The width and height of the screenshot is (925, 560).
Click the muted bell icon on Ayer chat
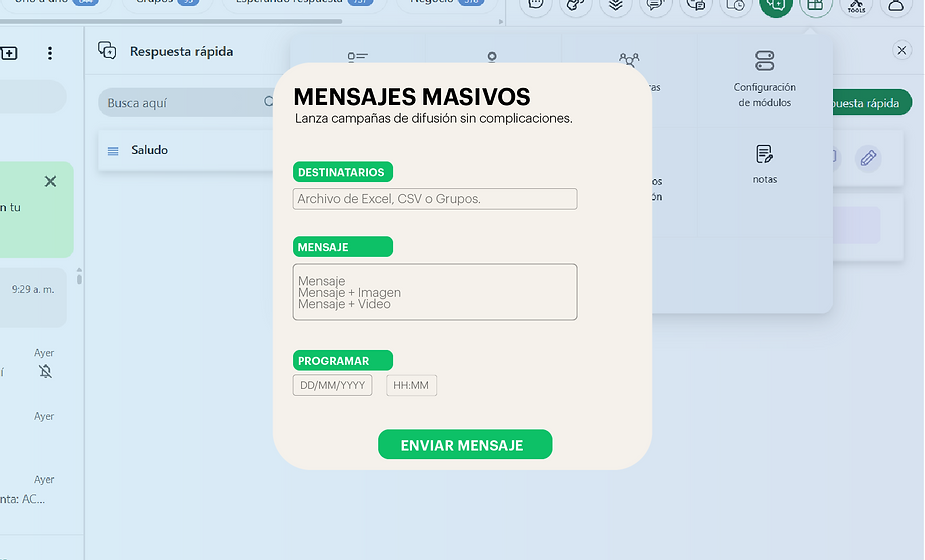(45, 371)
